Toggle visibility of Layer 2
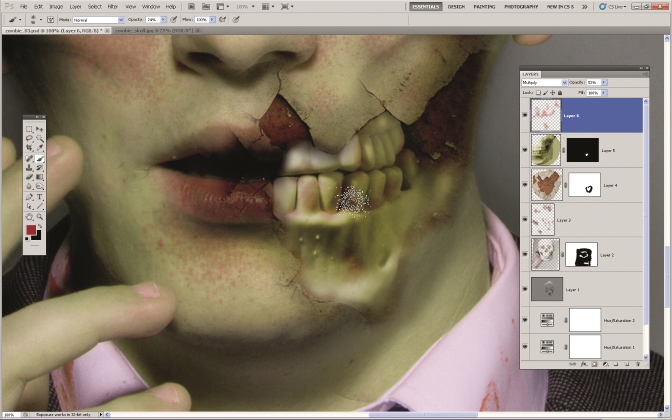 pyautogui.click(x=525, y=255)
